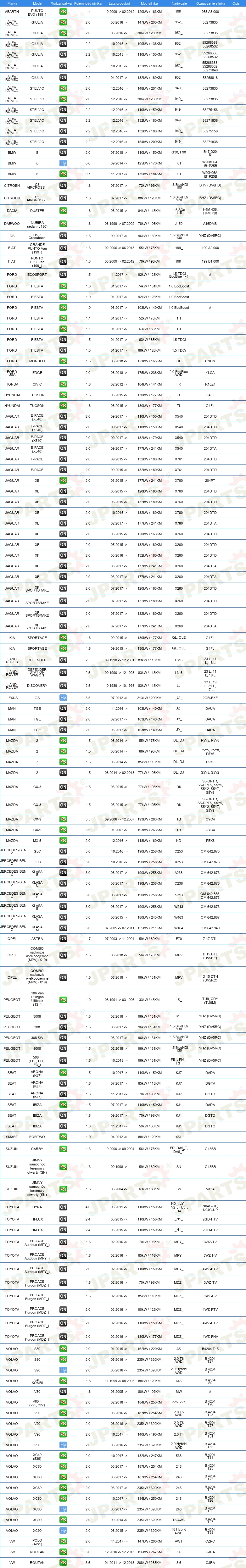
Task: Click the Marka column header
Action: coord(12,3)
